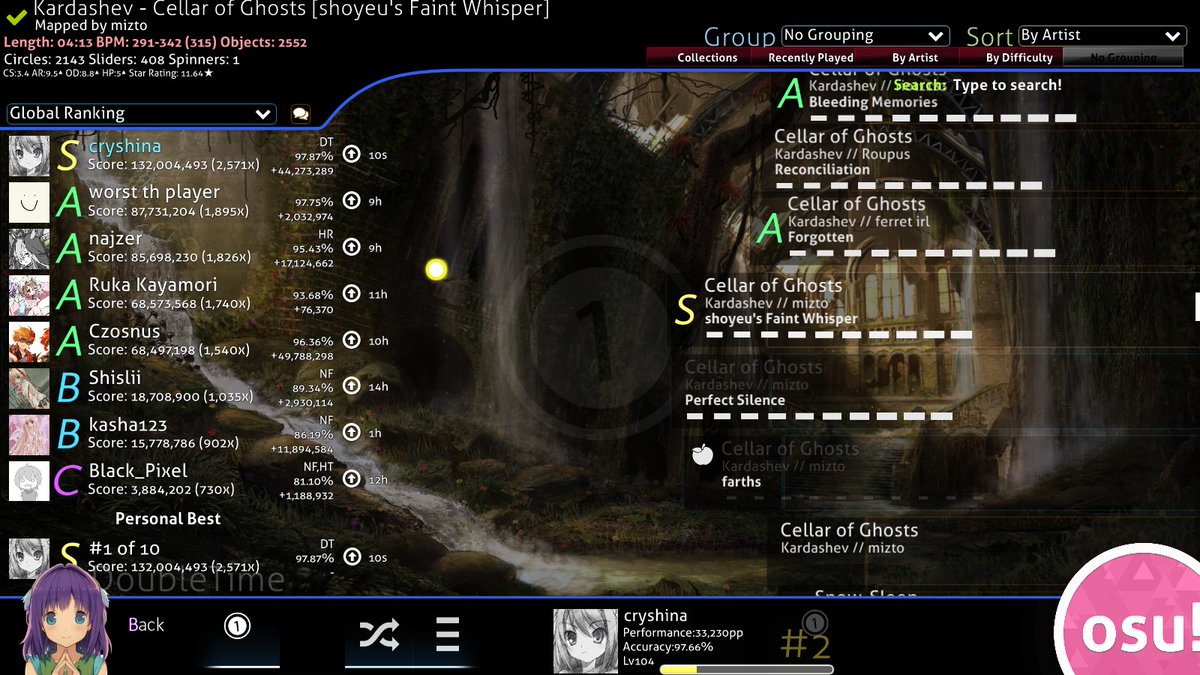
Task: Click worst th player's avatar
Action: (29, 201)
